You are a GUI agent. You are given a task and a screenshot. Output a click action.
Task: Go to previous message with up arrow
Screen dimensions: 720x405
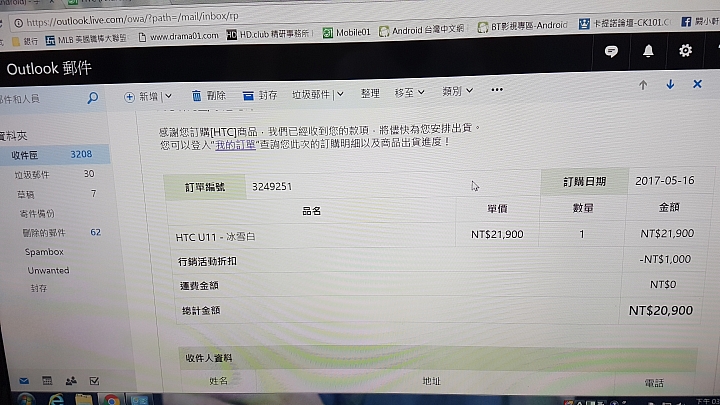click(643, 85)
